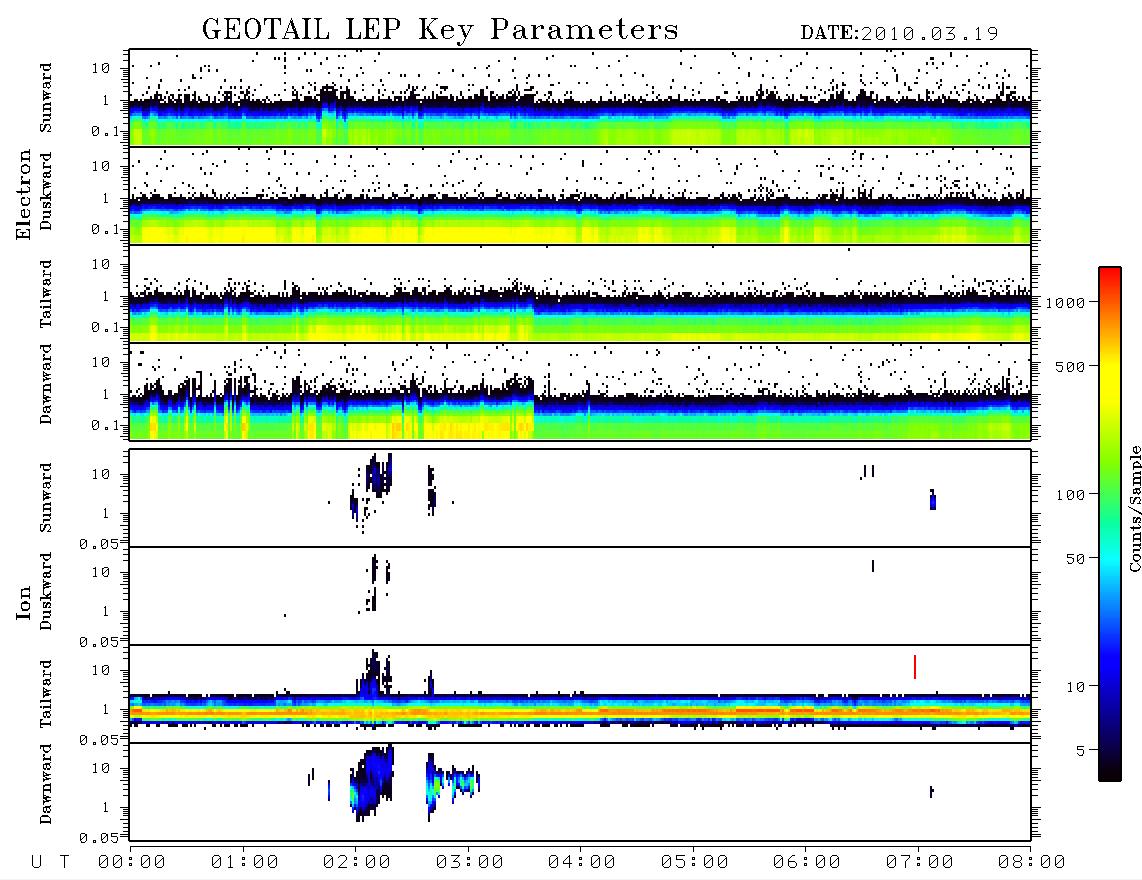Select the DATE:2010.03.19 label
This screenshot has height=880, width=1142.
[899, 34]
